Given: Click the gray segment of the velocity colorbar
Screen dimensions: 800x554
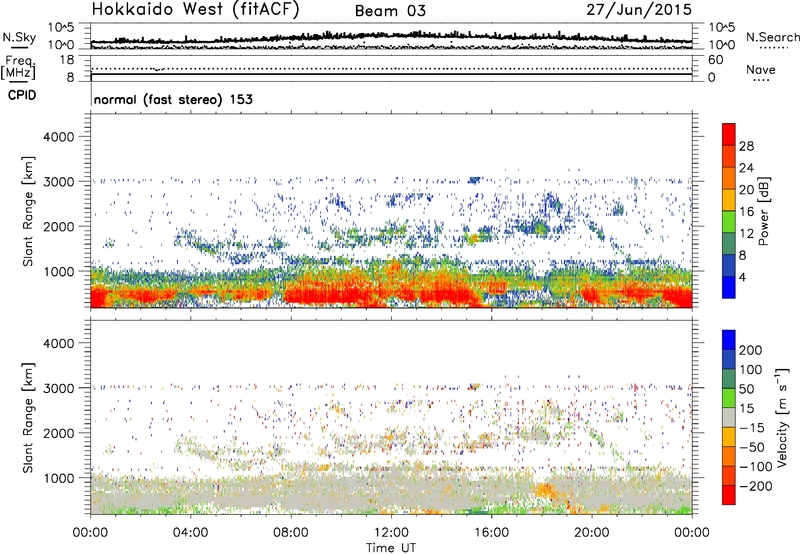Looking at the screenshot, I should [729, 418].
